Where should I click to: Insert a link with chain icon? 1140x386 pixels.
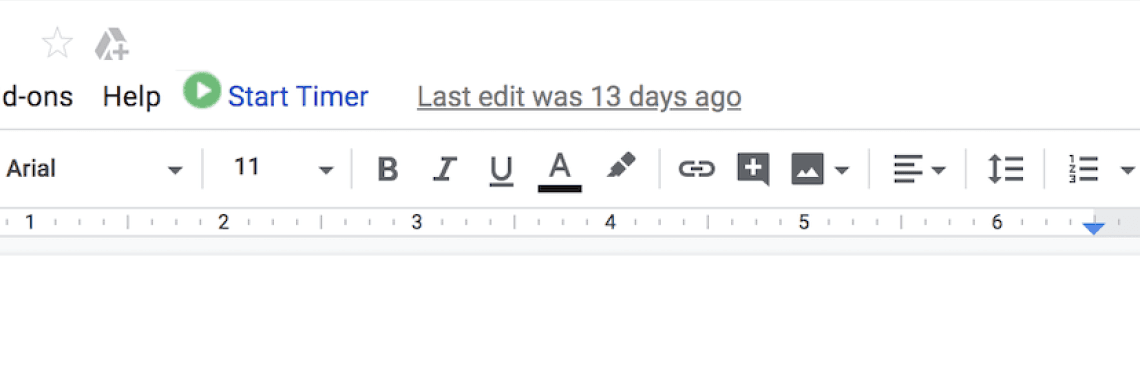coord(697,169)
